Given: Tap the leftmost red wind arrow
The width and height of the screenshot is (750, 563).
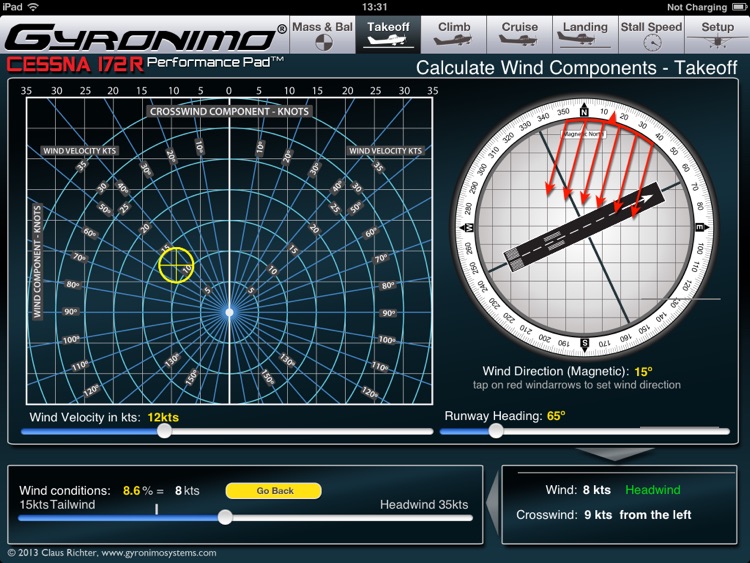Looking at the screenshot, I should pos(555,158).
